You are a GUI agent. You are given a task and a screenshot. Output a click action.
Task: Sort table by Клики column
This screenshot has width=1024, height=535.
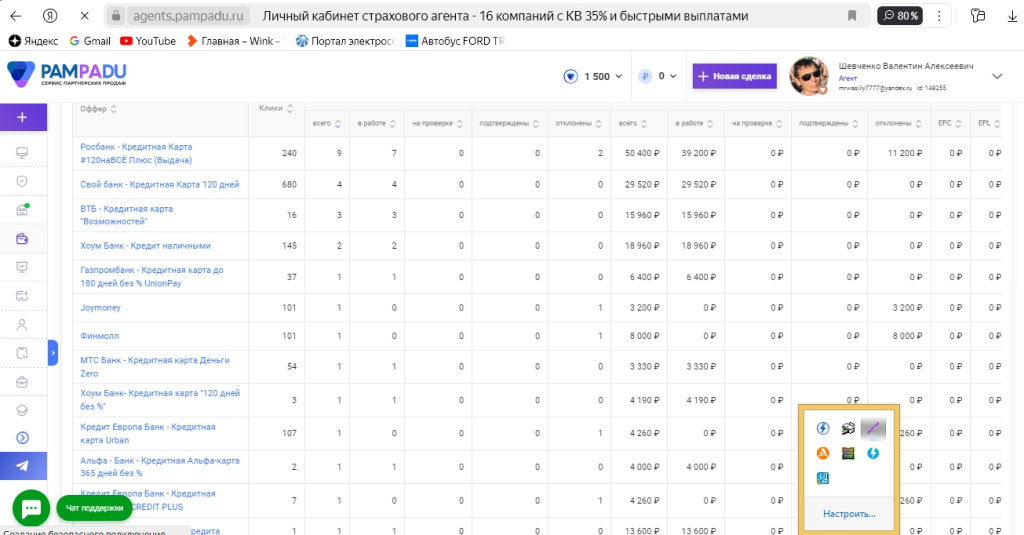pos(276,108)
